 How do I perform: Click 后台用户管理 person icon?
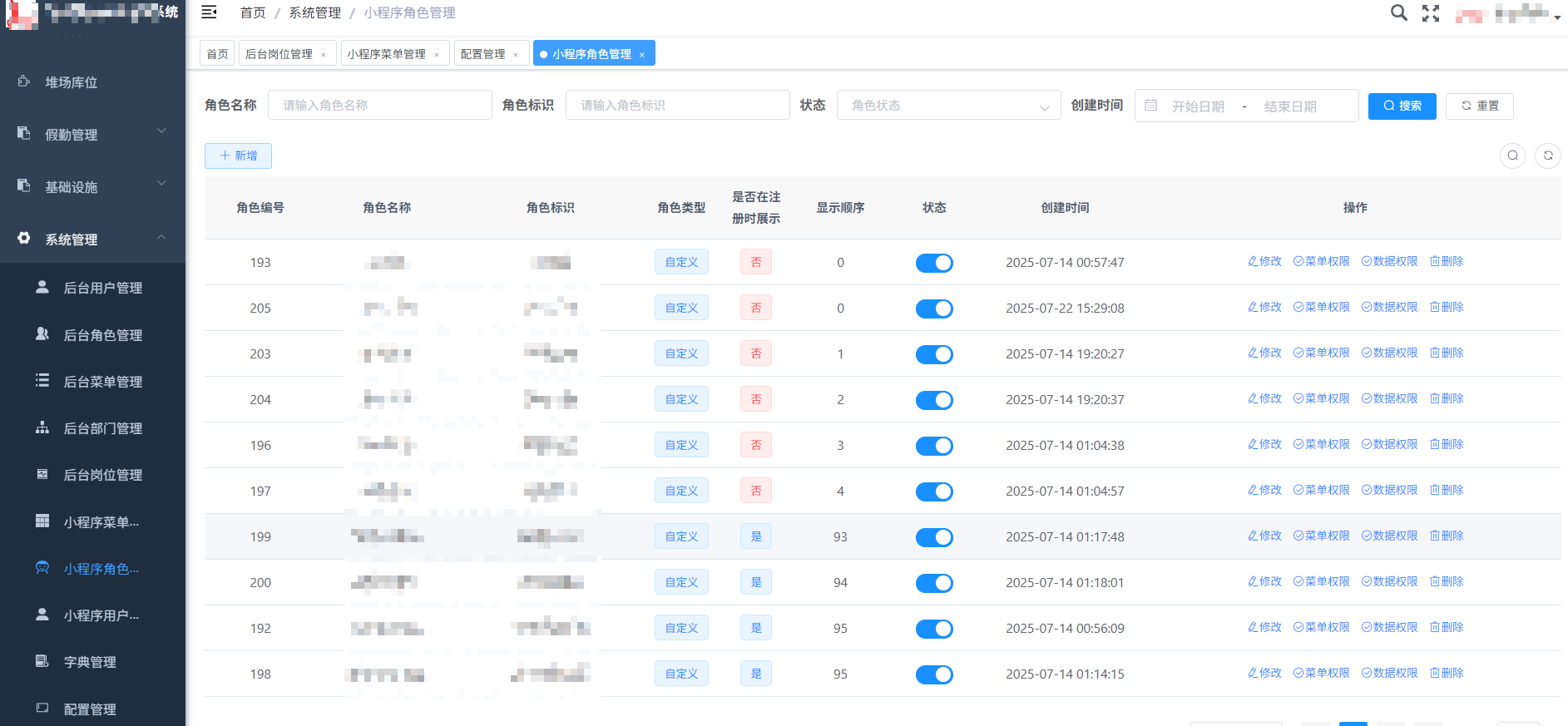point(42,287)
